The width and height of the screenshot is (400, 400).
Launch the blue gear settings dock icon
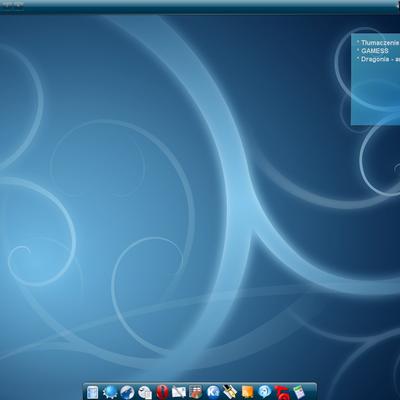point(110,392)
